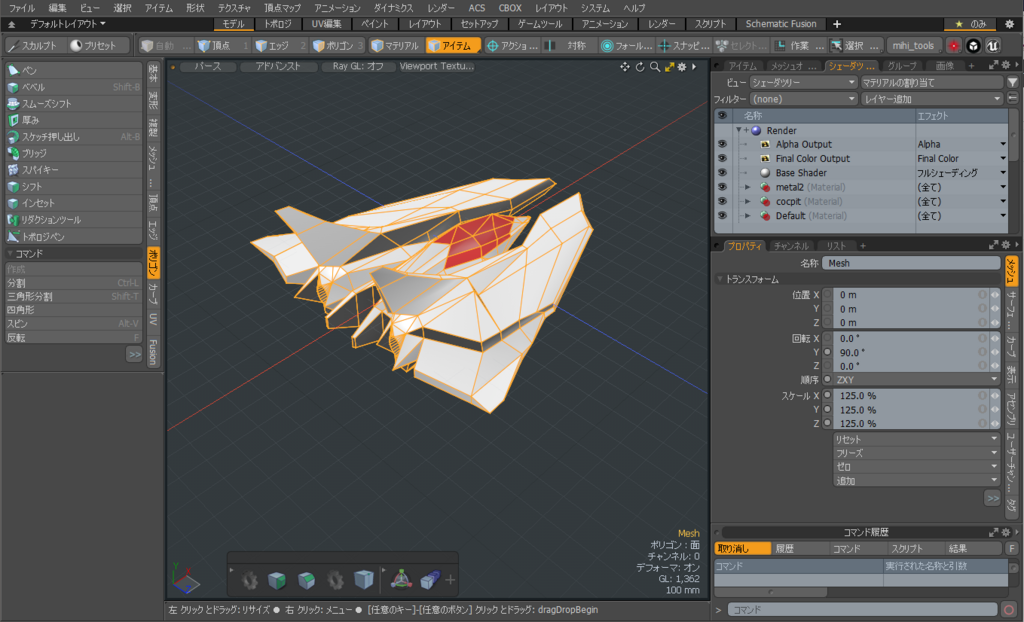The height and width of the screenshot is (622, 1024).
Task: Collapse the トランスフォーム section
Action: (720, 279)
